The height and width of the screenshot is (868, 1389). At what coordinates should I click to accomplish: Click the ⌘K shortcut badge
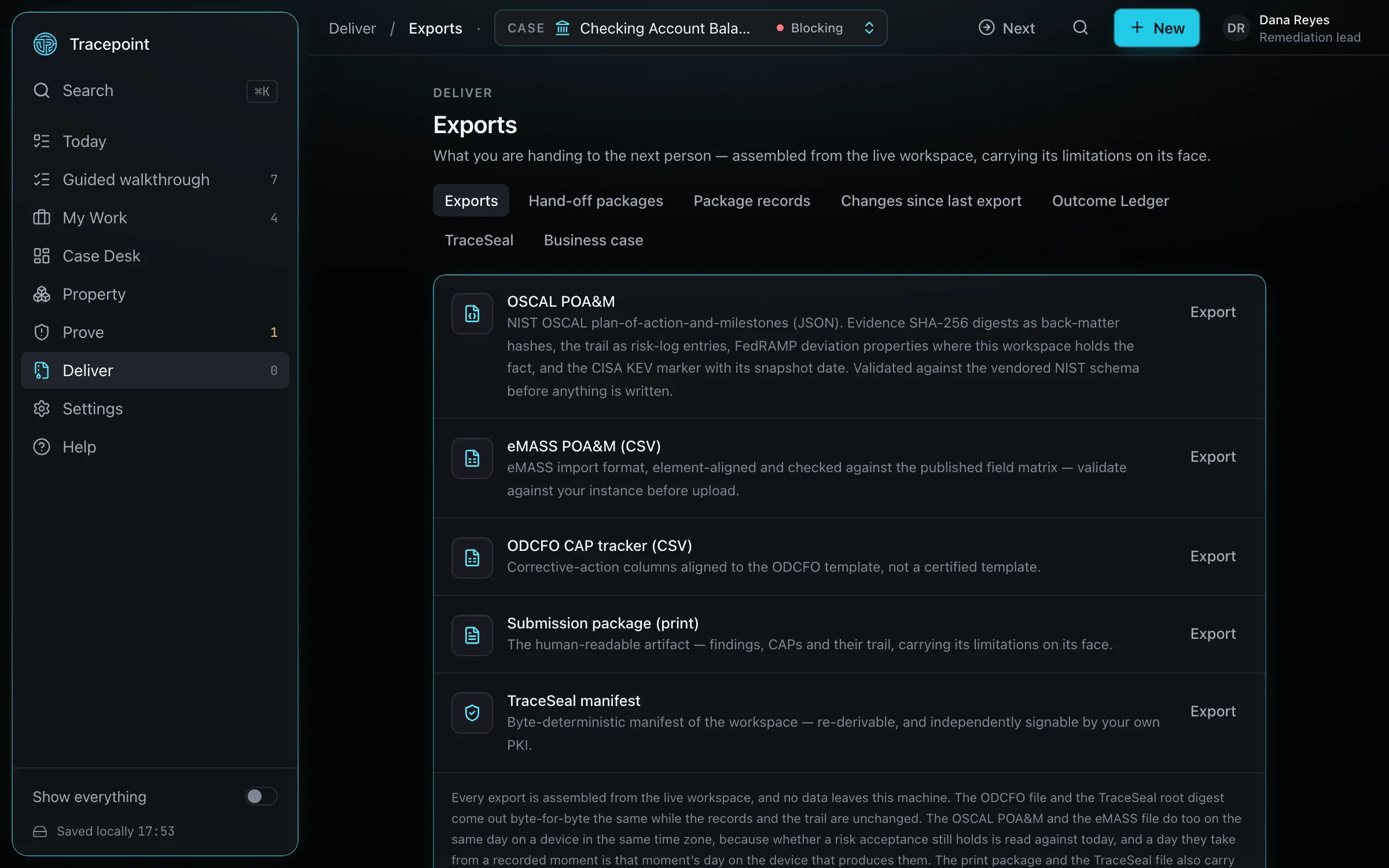262,91
